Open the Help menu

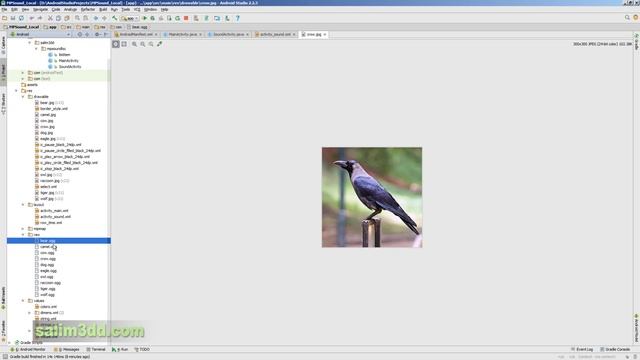click(164, 9)
